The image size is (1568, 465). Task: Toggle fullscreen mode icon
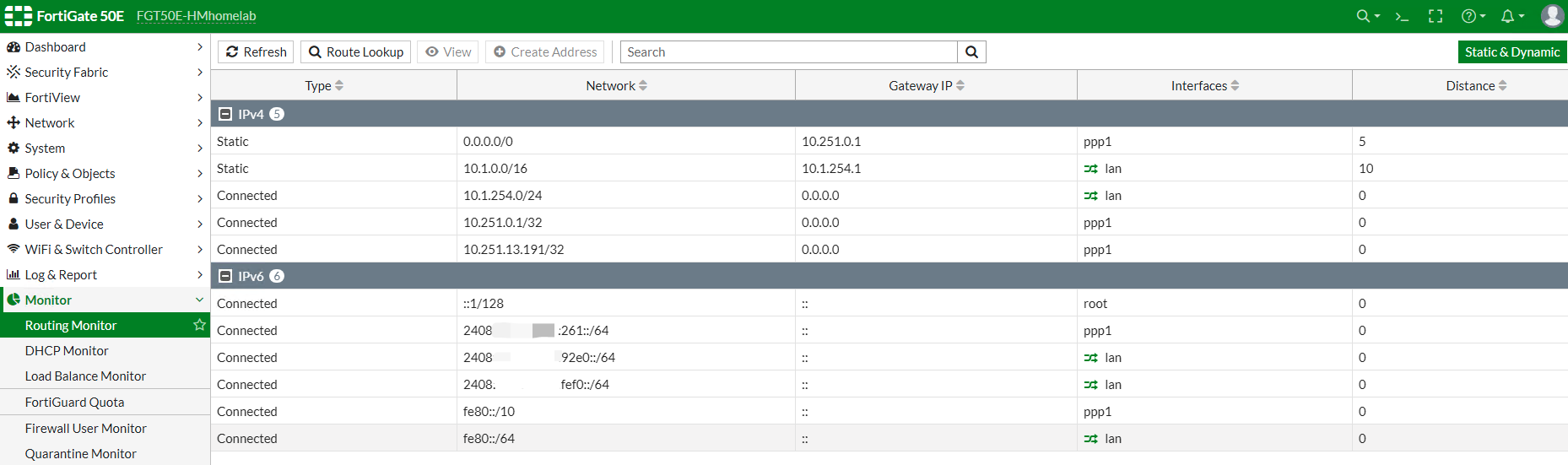click(x=1436, y=16)
